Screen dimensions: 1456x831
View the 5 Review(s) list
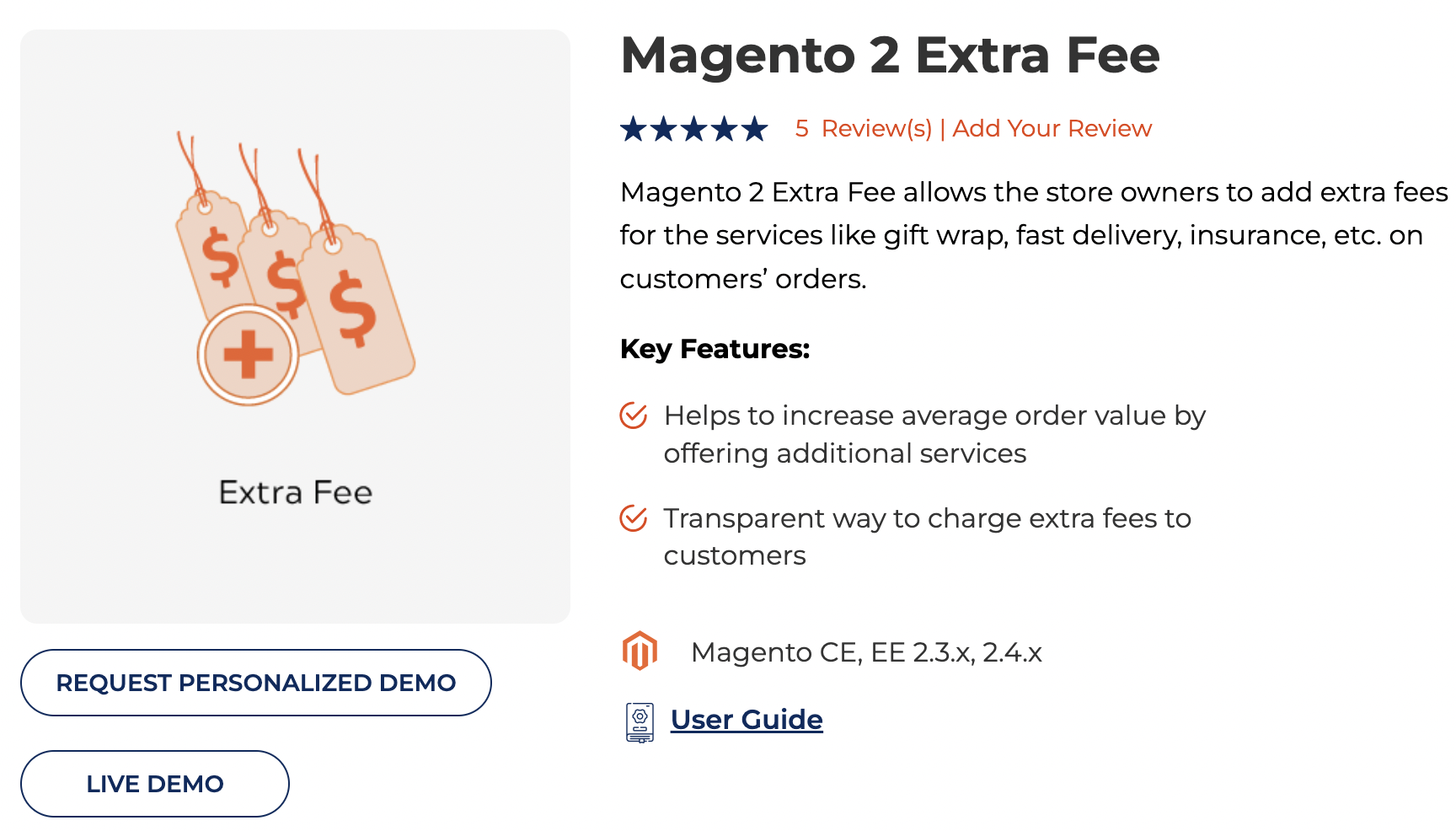(x=864, y=128)
